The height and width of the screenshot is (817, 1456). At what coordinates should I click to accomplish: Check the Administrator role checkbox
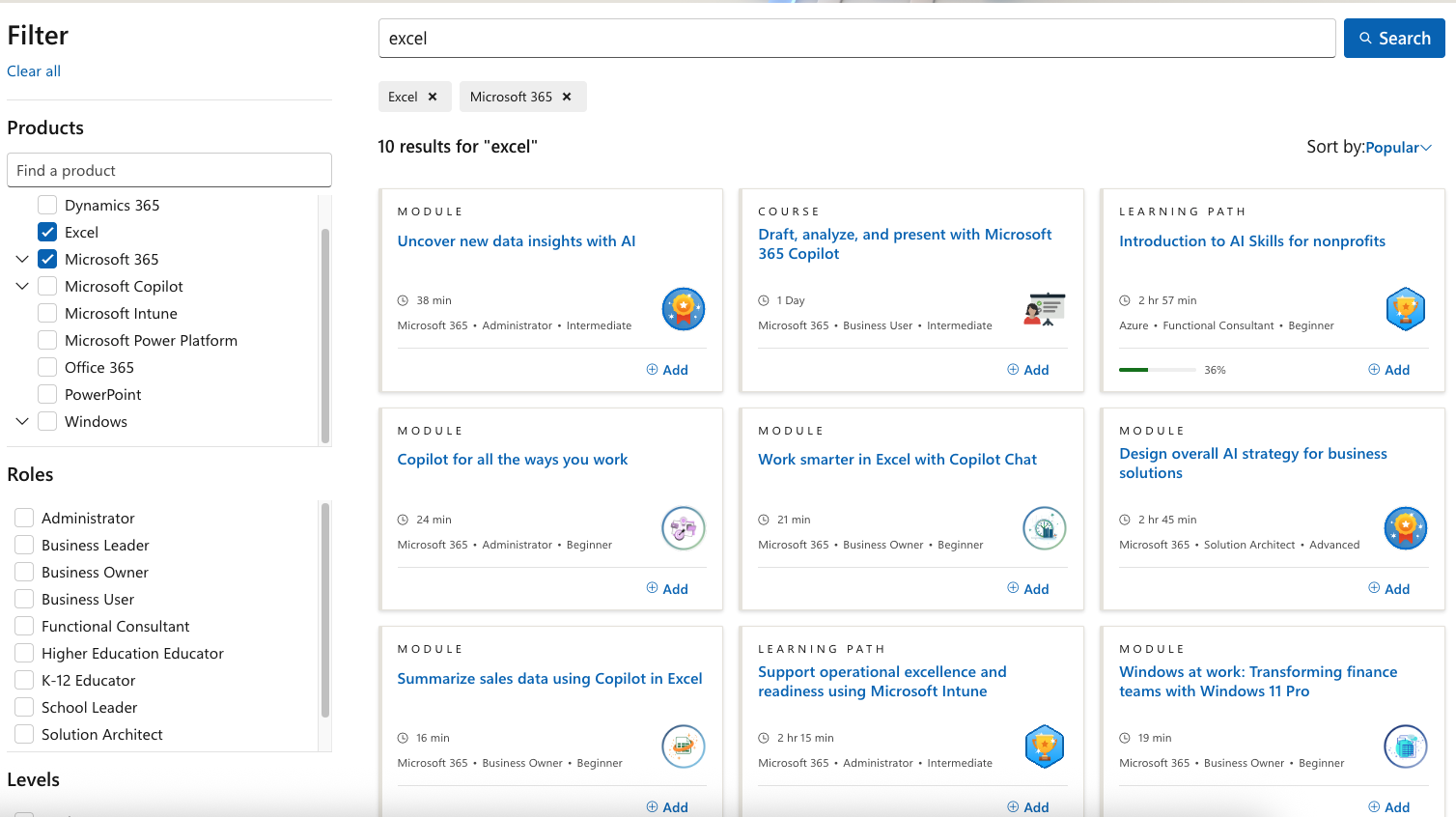pyautogui.click(x=24, y=518)
